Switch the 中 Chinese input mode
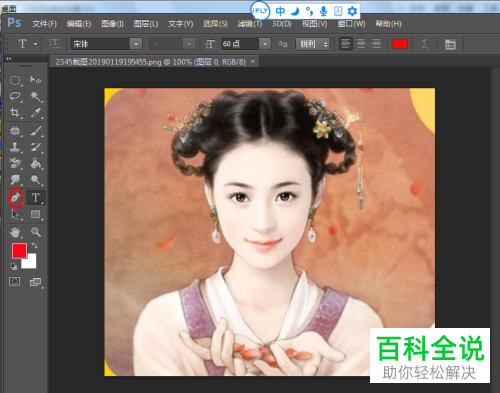Screen dimensions: 500x393 pos(280,11)
